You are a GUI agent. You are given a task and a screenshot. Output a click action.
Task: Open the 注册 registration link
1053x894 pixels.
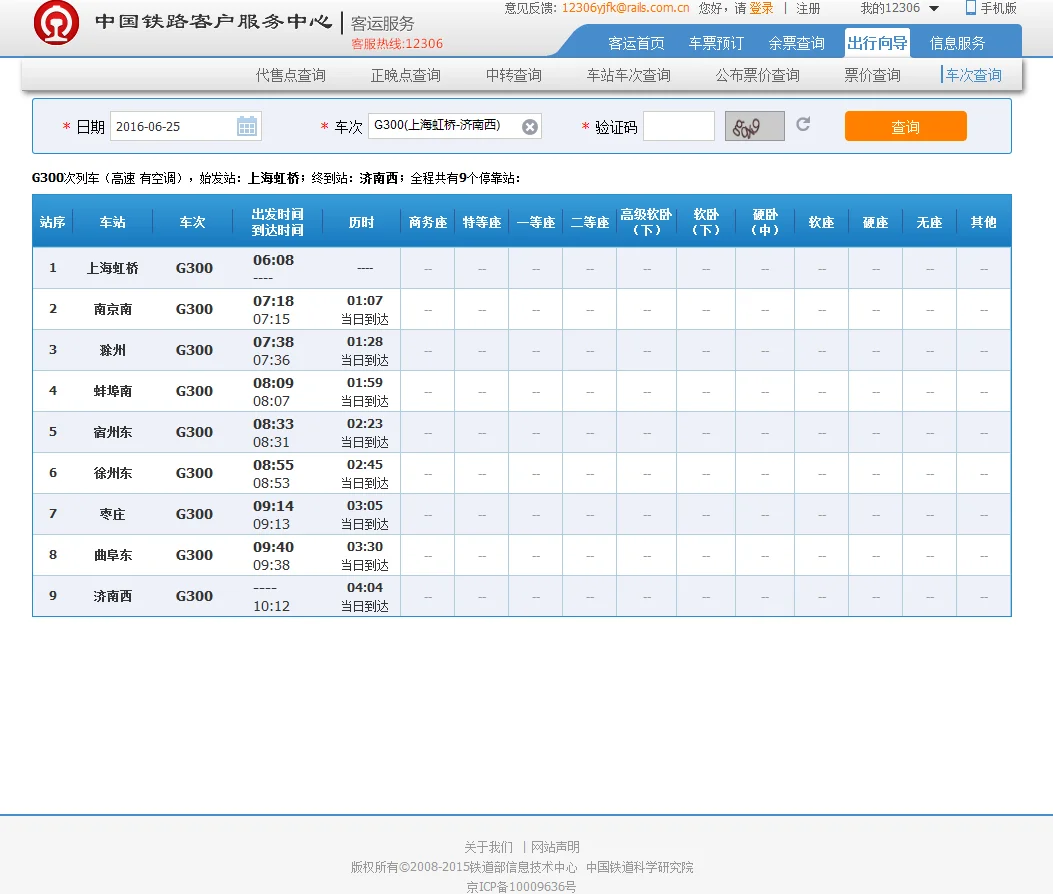coord(807,9)
